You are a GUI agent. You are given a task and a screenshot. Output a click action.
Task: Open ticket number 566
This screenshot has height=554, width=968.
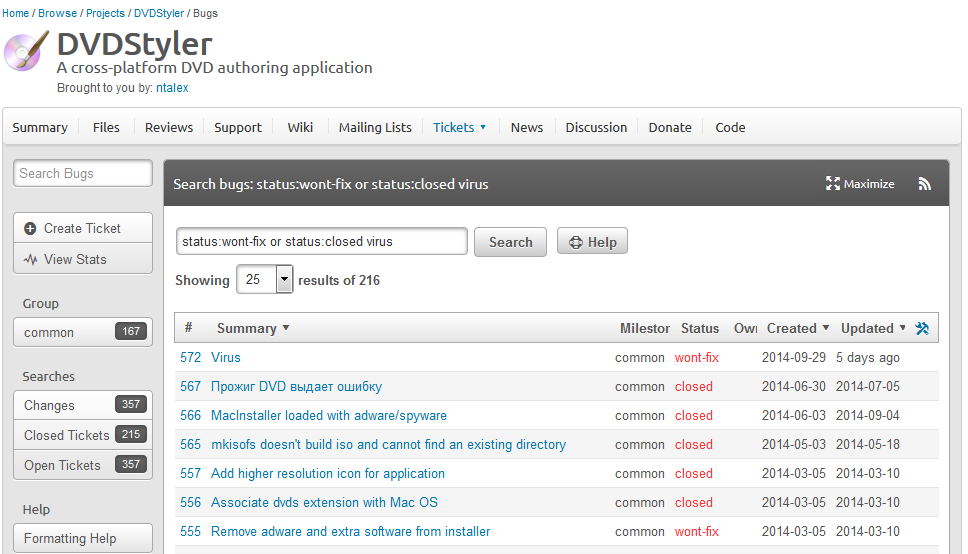[190, 415]
